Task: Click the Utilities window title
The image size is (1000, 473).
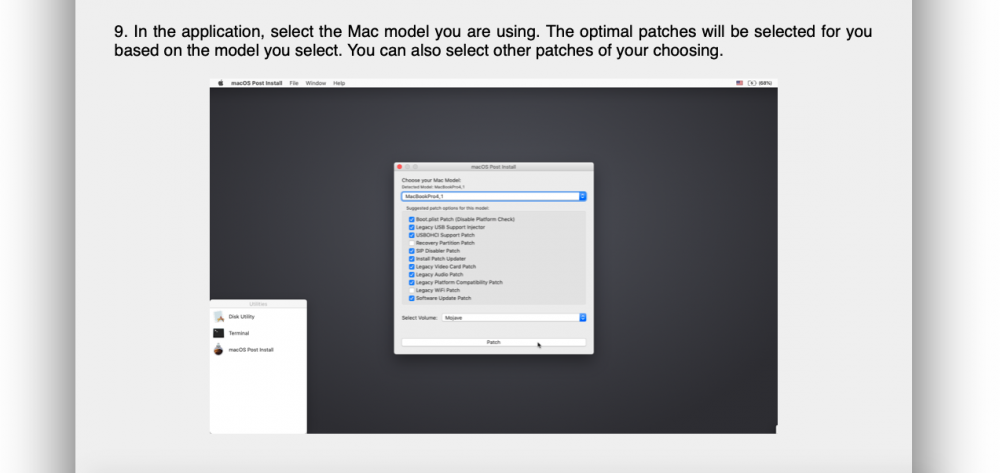Action: (x=258, y=304)
